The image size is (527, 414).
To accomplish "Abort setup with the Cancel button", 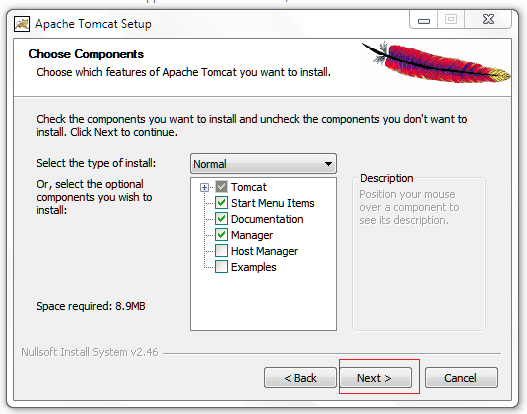I will [461, 378].
